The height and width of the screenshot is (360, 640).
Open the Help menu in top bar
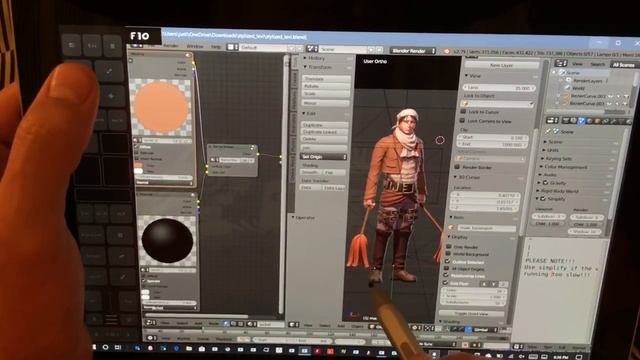216,47
